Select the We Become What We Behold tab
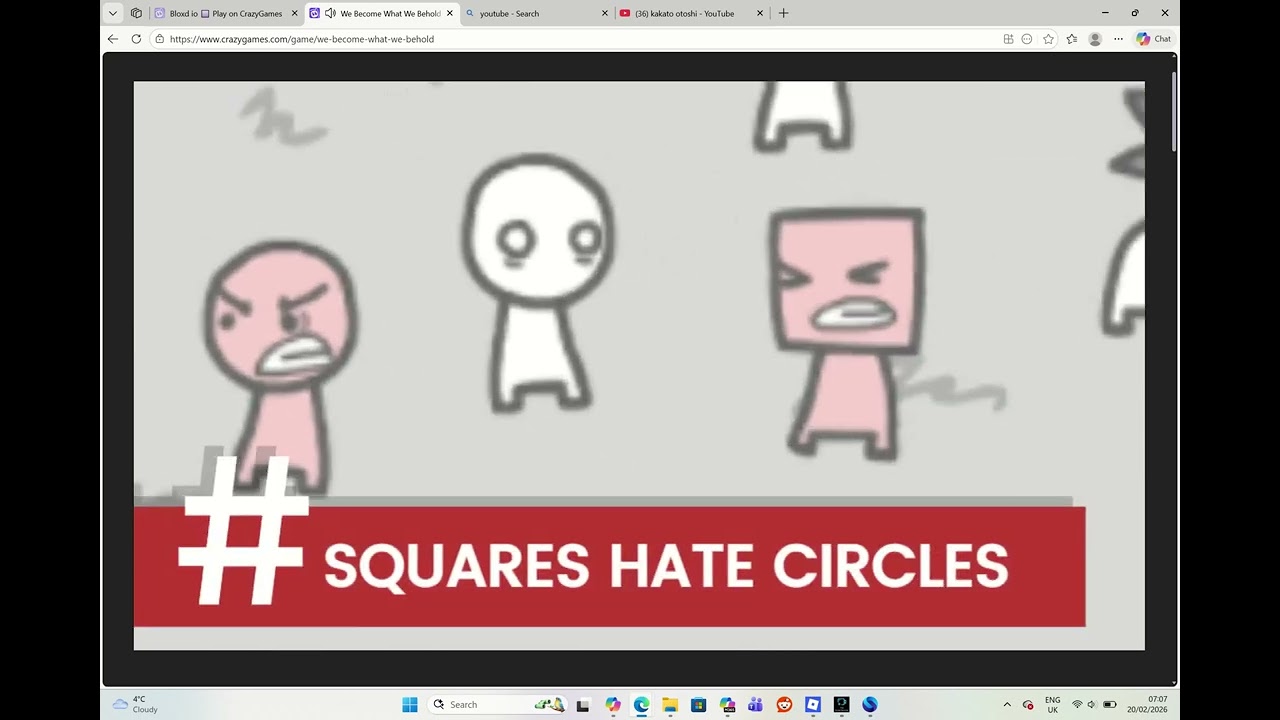 tap(380, 13)
